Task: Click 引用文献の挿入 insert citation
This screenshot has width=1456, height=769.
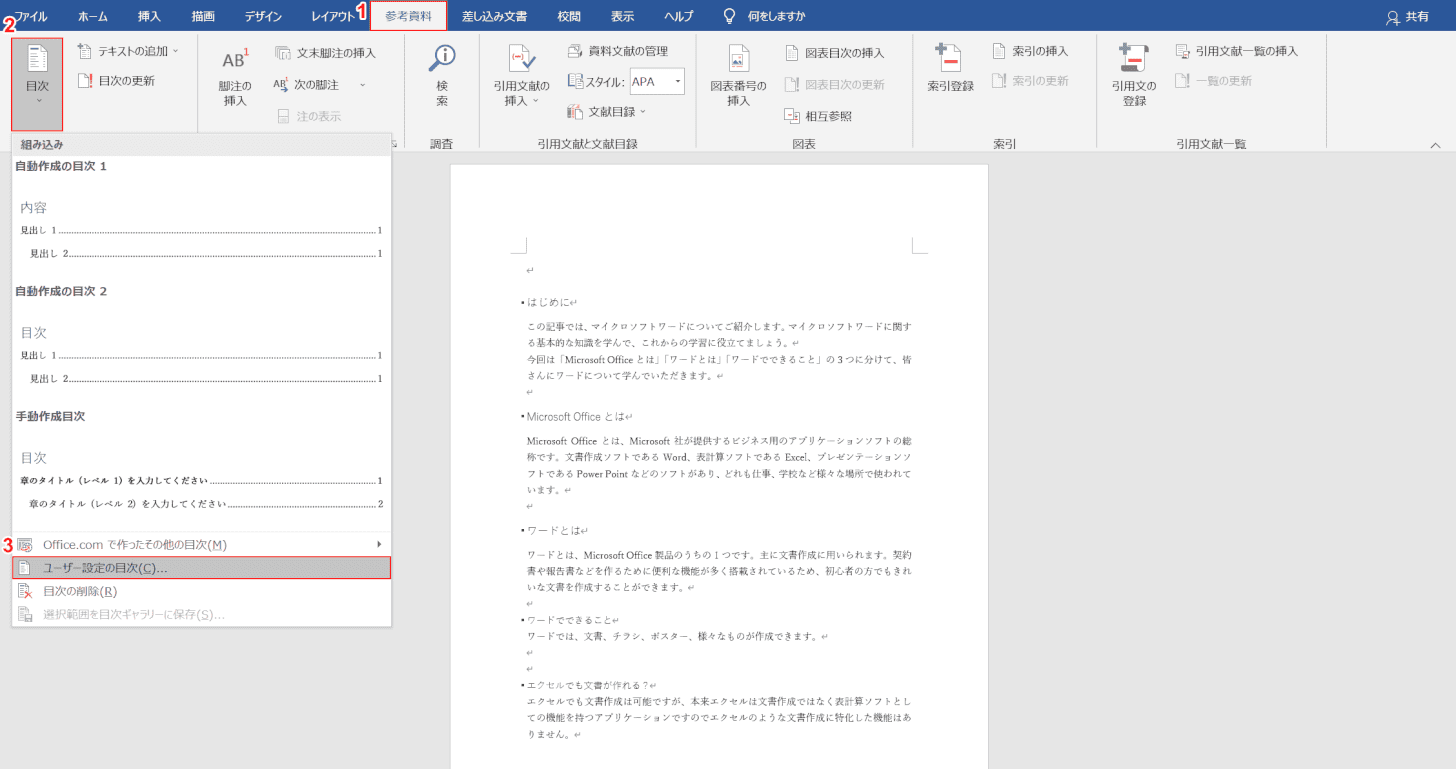Action: (521, 78)
